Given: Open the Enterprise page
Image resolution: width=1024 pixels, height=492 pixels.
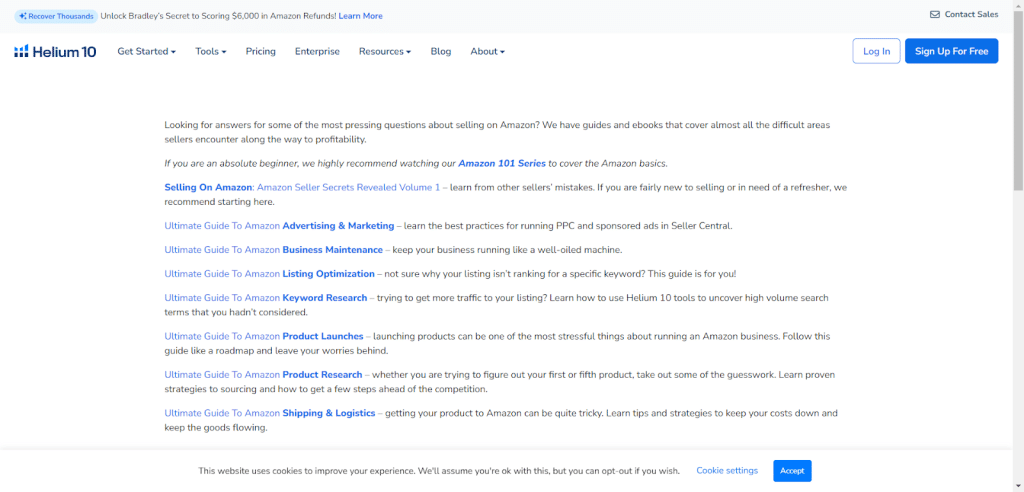Looking at the screenshot, I should (x=317, y=52).
